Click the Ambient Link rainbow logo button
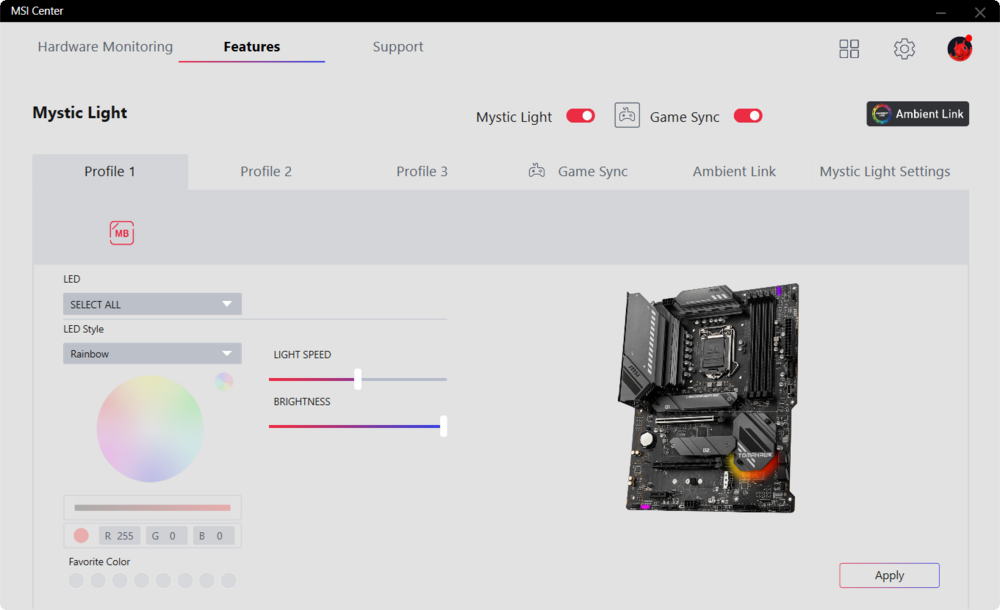The image size is (1000, 610). [x=917, y=114]
